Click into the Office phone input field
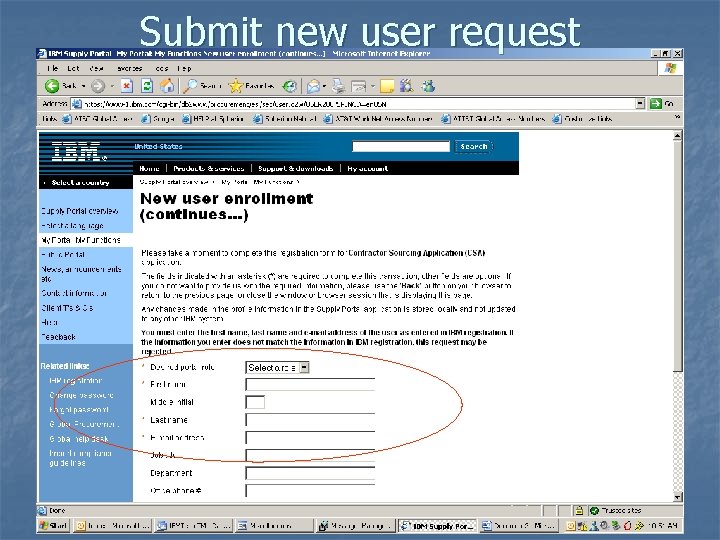This screenshot has width=720, height=540. pos(310,490)
